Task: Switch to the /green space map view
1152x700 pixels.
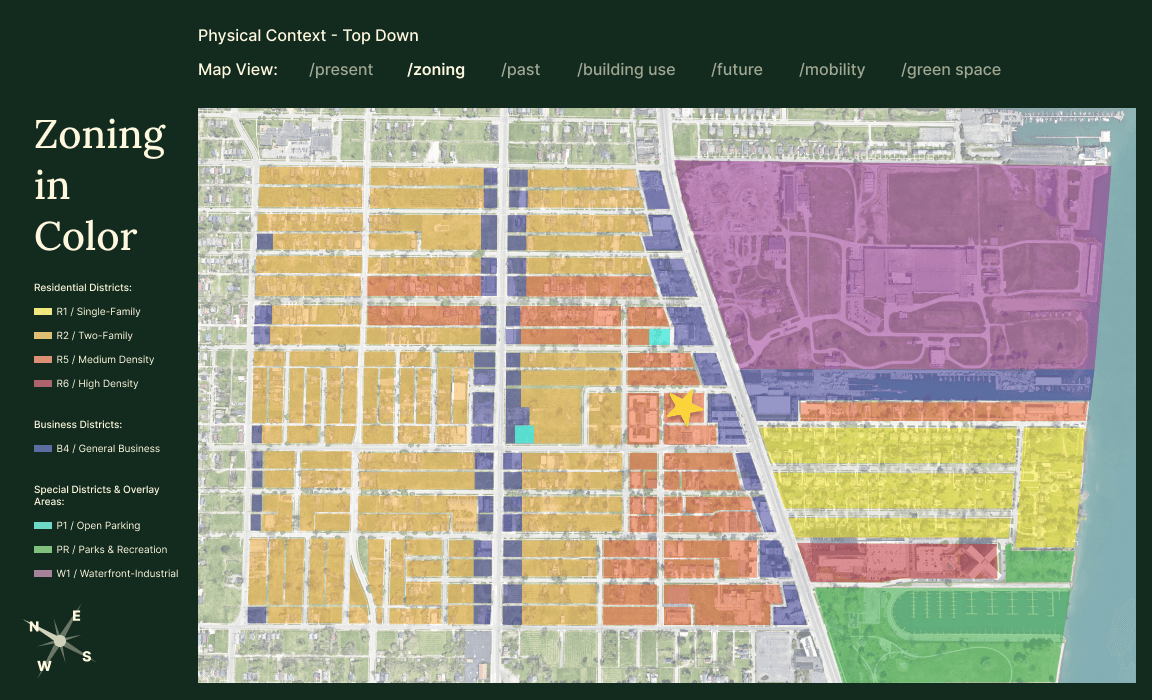Action: pos(951,69)
